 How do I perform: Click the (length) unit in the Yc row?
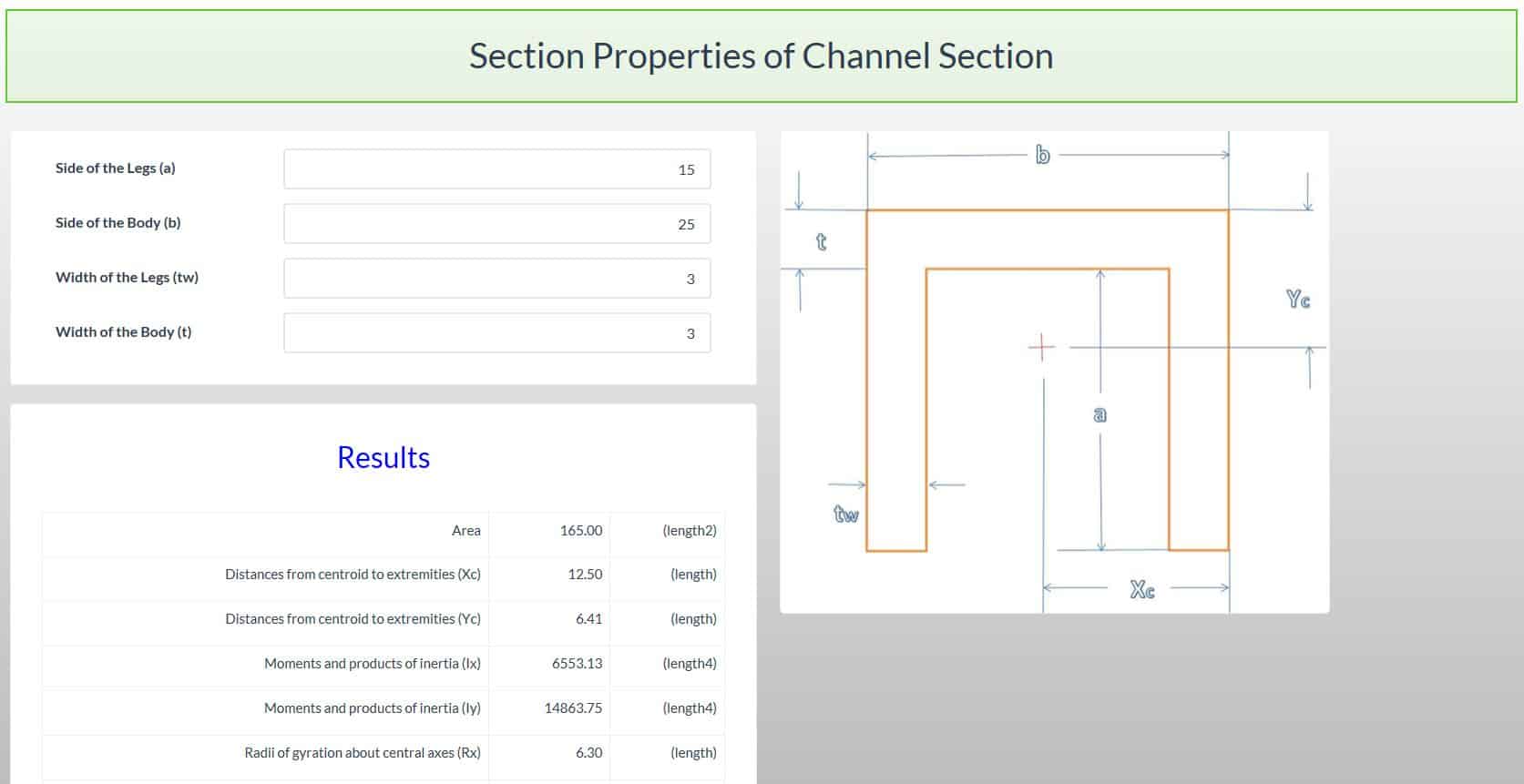tap(693, 619)
